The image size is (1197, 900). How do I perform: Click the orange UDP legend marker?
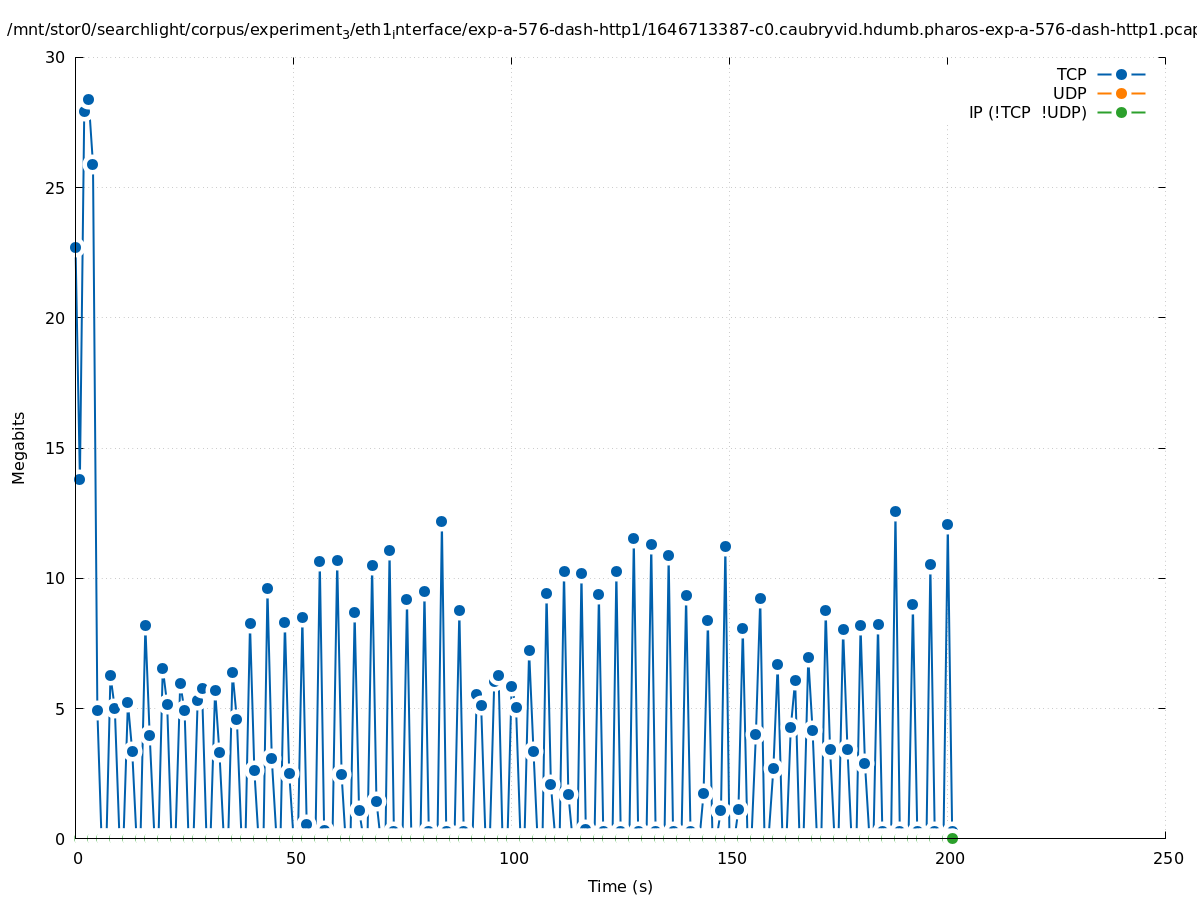[1121, 93]
